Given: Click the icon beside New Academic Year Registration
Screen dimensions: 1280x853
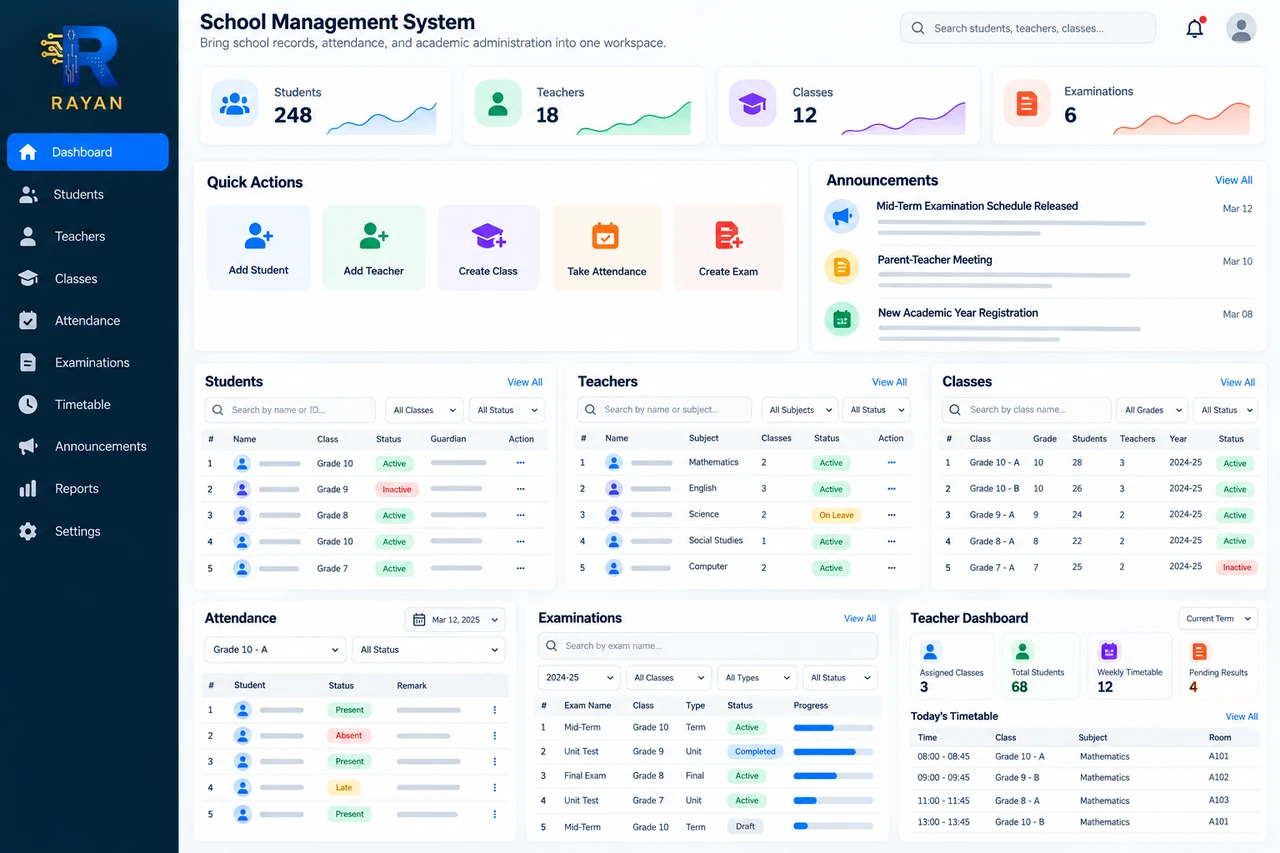Looking at the screenshot, I should pos(842,319).
